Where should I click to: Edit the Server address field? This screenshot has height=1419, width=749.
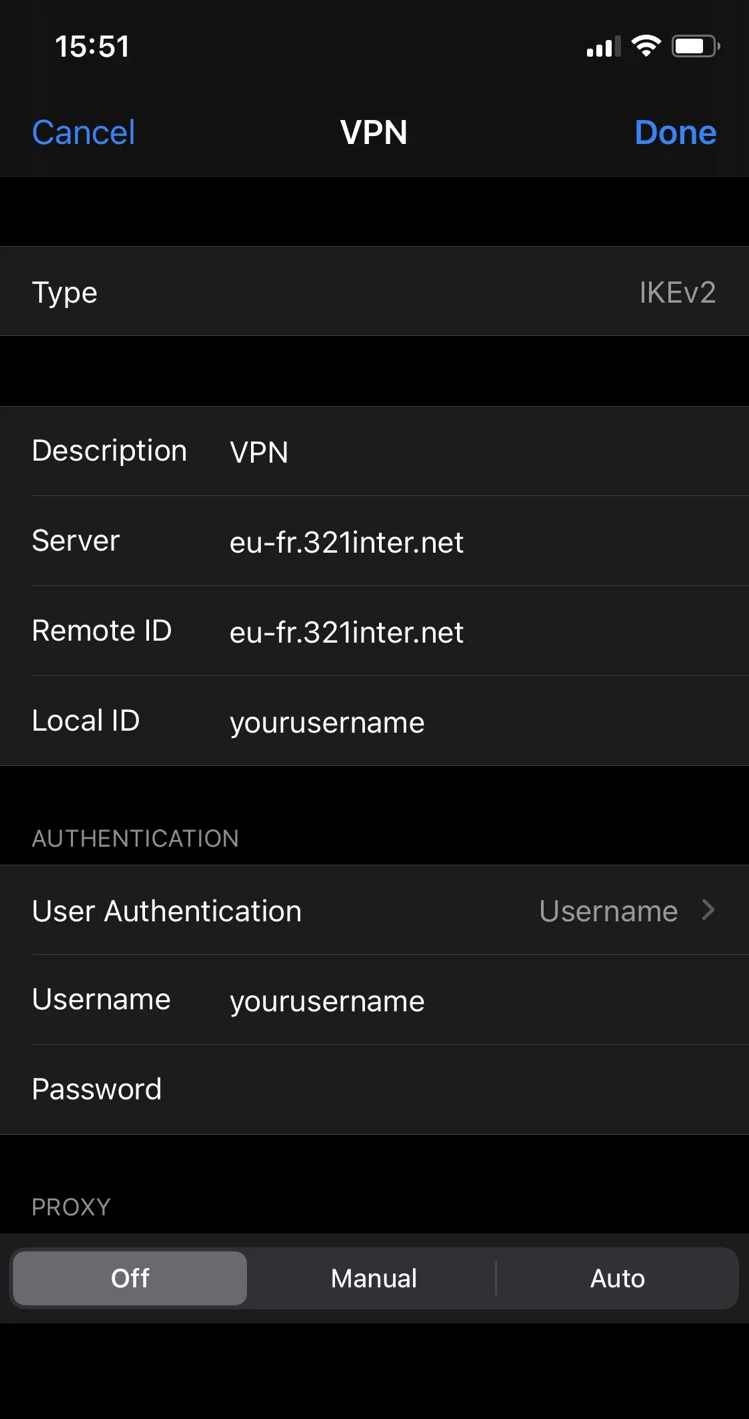tap(480, 542)
